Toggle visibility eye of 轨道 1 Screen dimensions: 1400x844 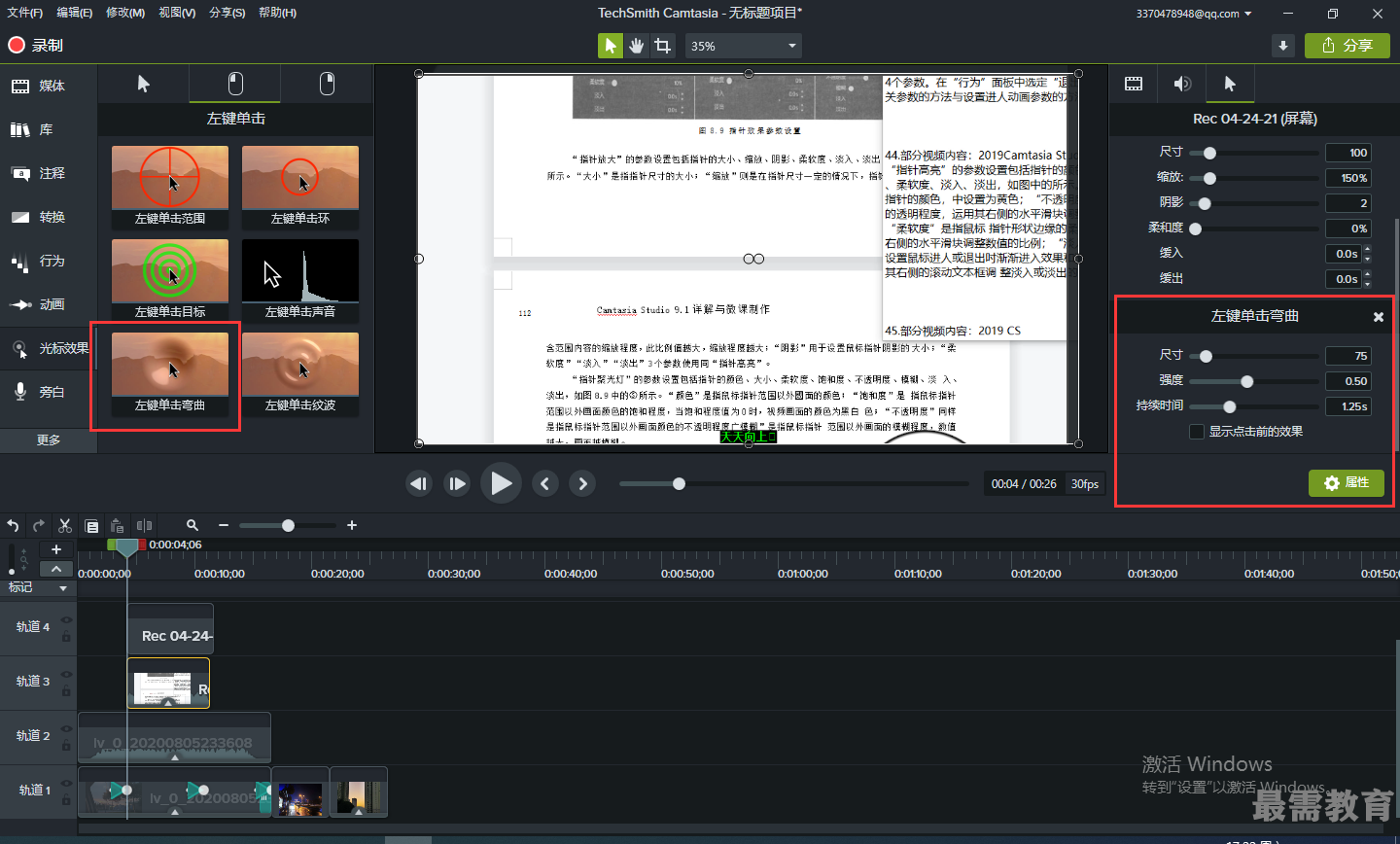pyautogui.click(x=66, y=783)
